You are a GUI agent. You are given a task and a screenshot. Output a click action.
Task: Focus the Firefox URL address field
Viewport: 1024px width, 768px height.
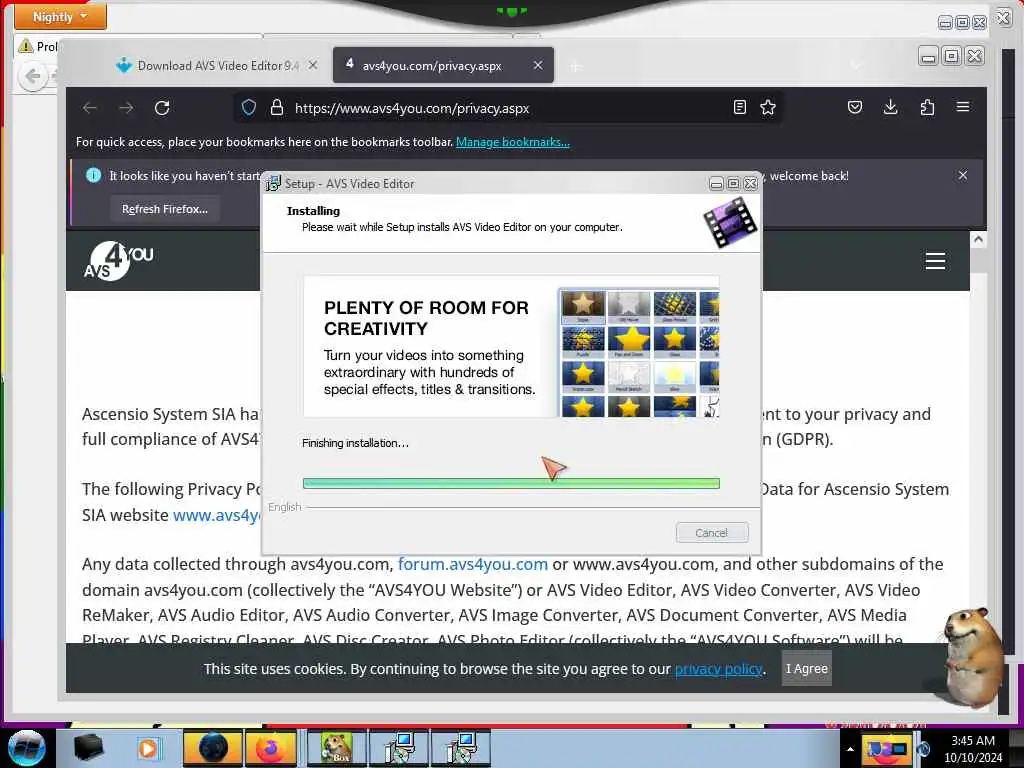pyautogui.click(x=509, y=108)
